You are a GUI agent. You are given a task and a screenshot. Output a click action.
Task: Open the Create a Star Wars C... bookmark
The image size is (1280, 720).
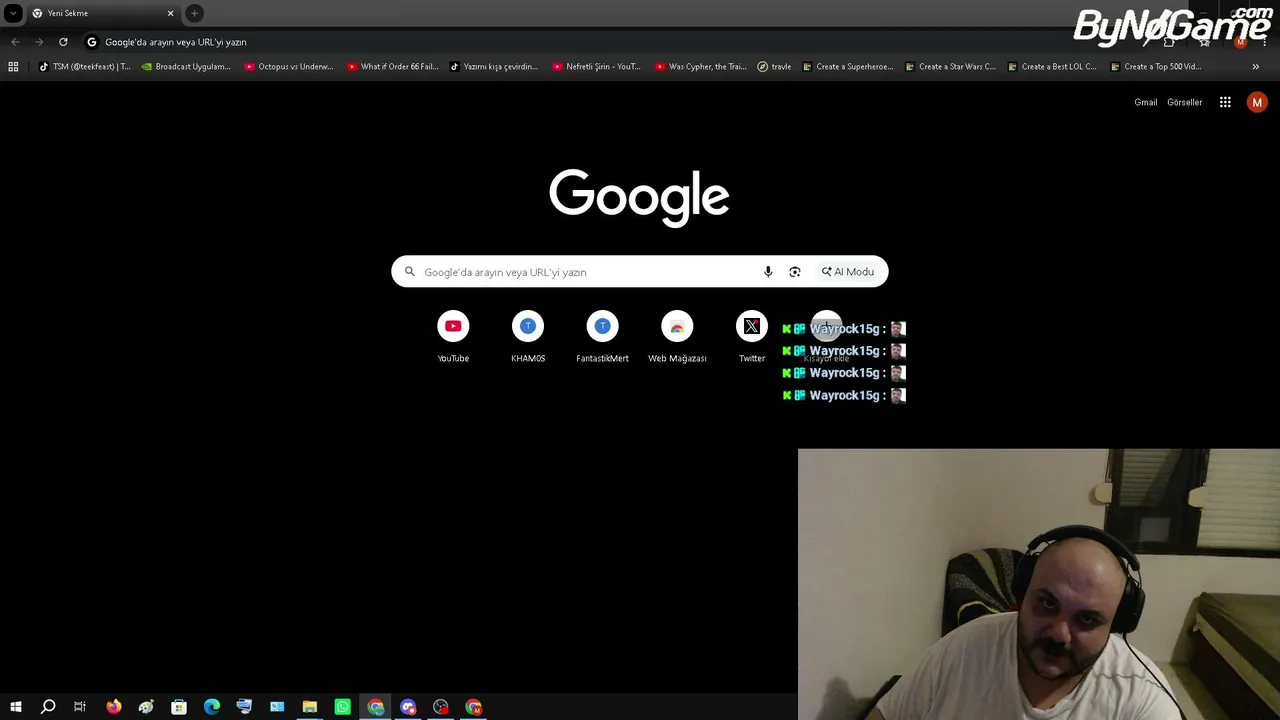tap(951, 67)
